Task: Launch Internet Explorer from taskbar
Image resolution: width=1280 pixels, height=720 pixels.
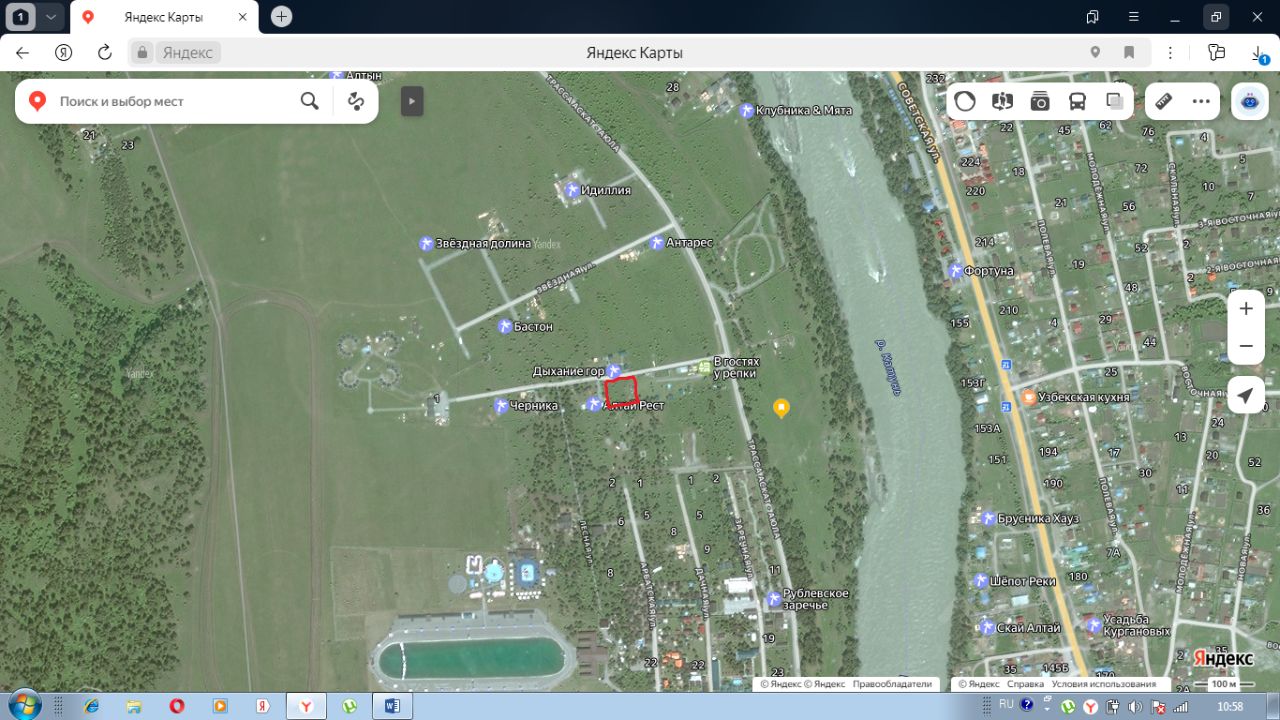Action: pyautogui.click(x=92, y=706)
